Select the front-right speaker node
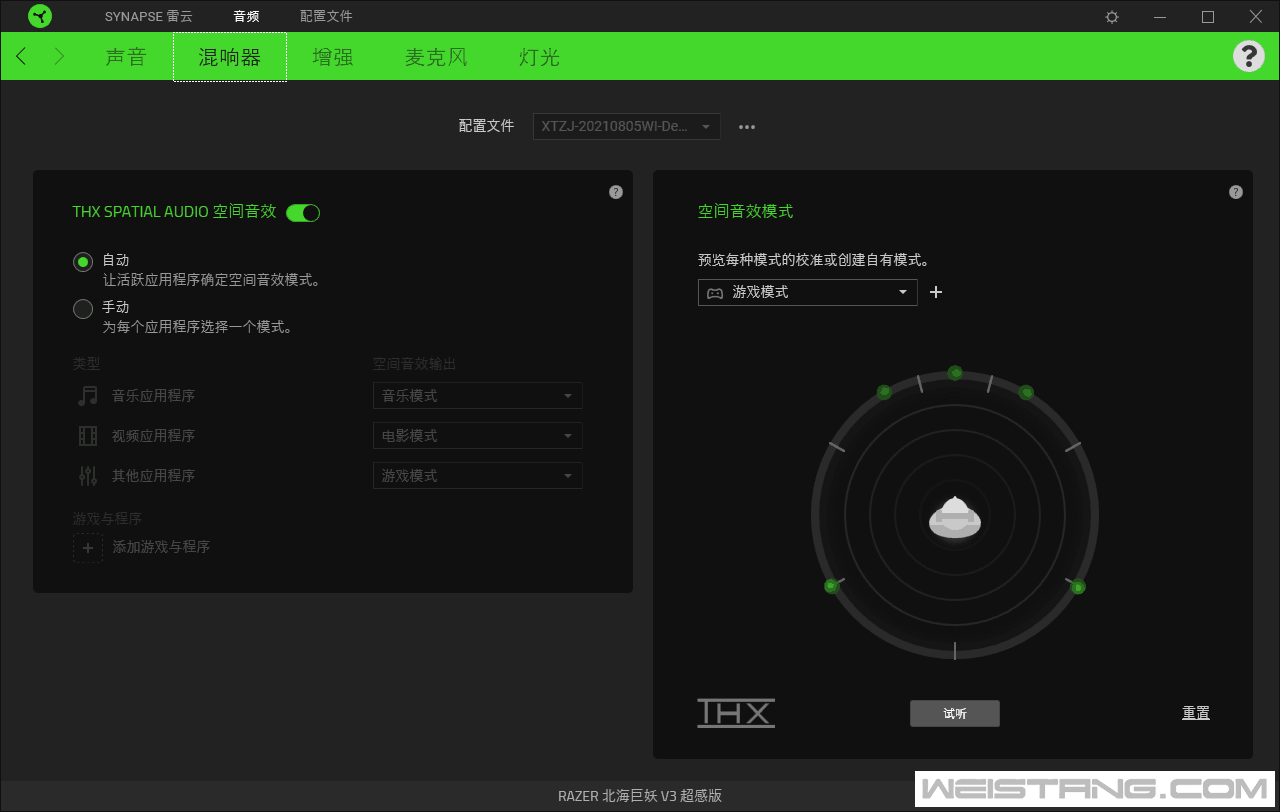Image resolution: width=1280 pixels, height=812 pixels. (x=1026, y=393)
